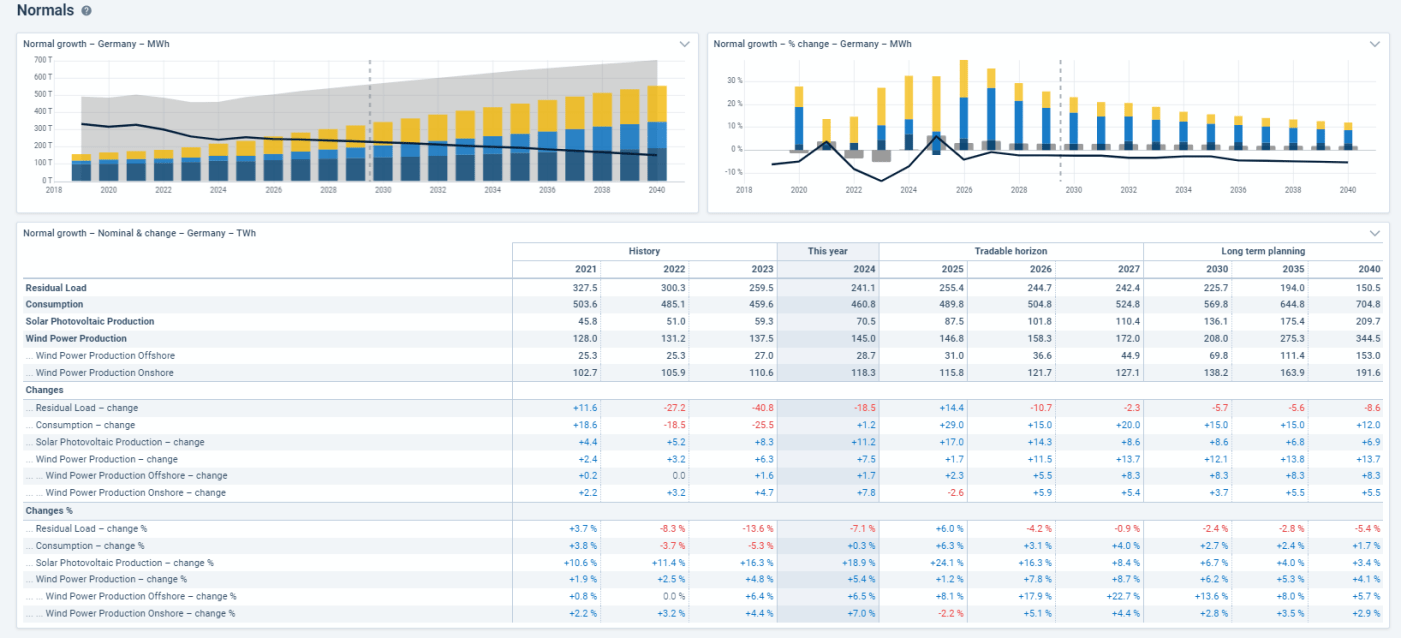Select the Consumption row label
This screenshot has height=638, width=1401.
click(54, 305)
